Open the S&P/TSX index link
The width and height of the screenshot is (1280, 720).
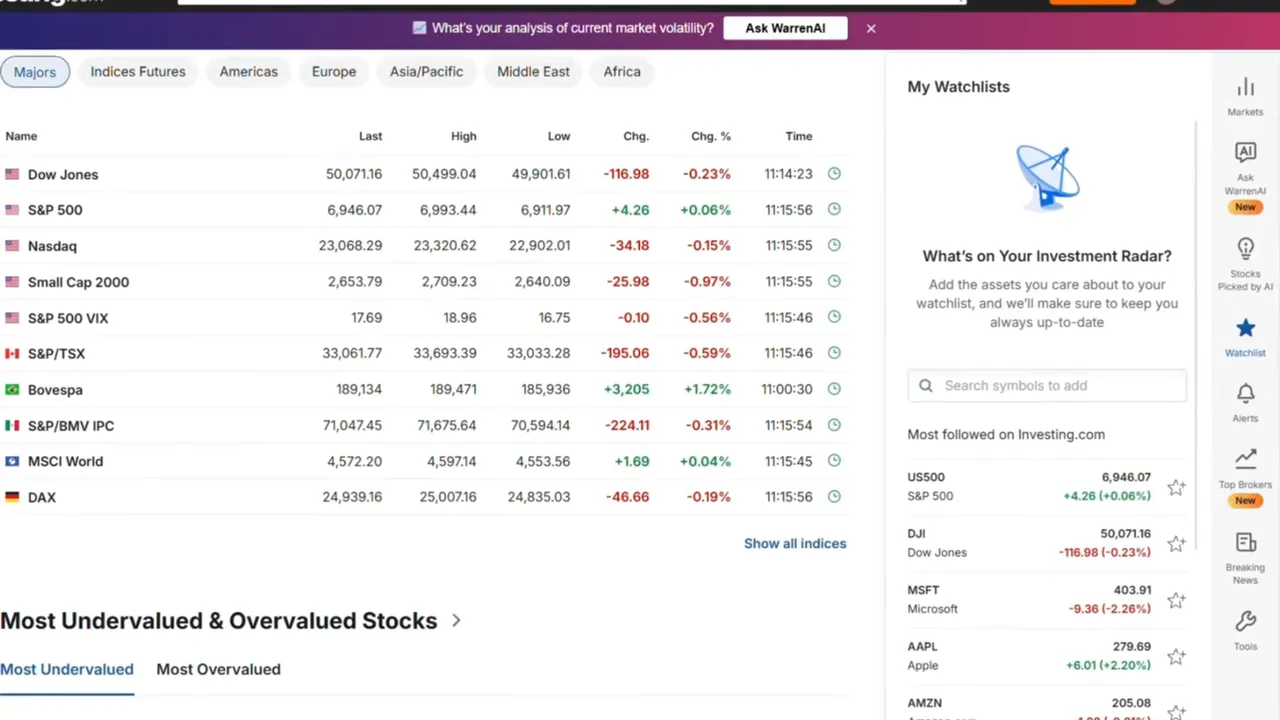click(x=56, y=354)
